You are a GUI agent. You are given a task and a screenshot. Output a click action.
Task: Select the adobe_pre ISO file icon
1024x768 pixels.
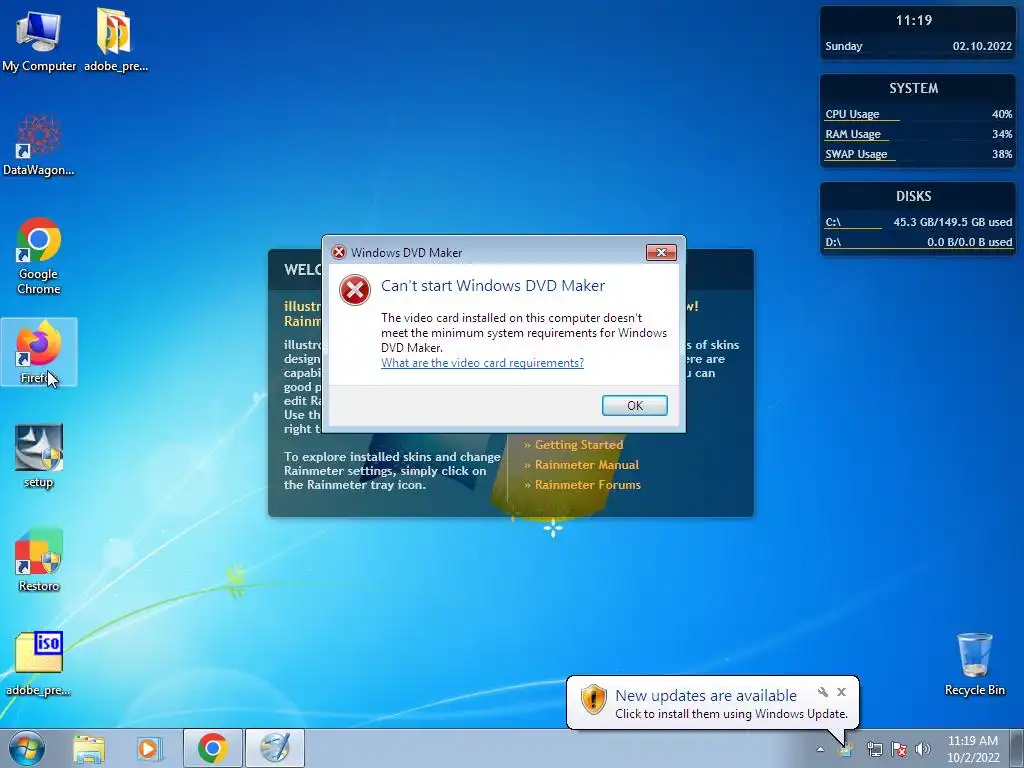[x=39, y=664]
